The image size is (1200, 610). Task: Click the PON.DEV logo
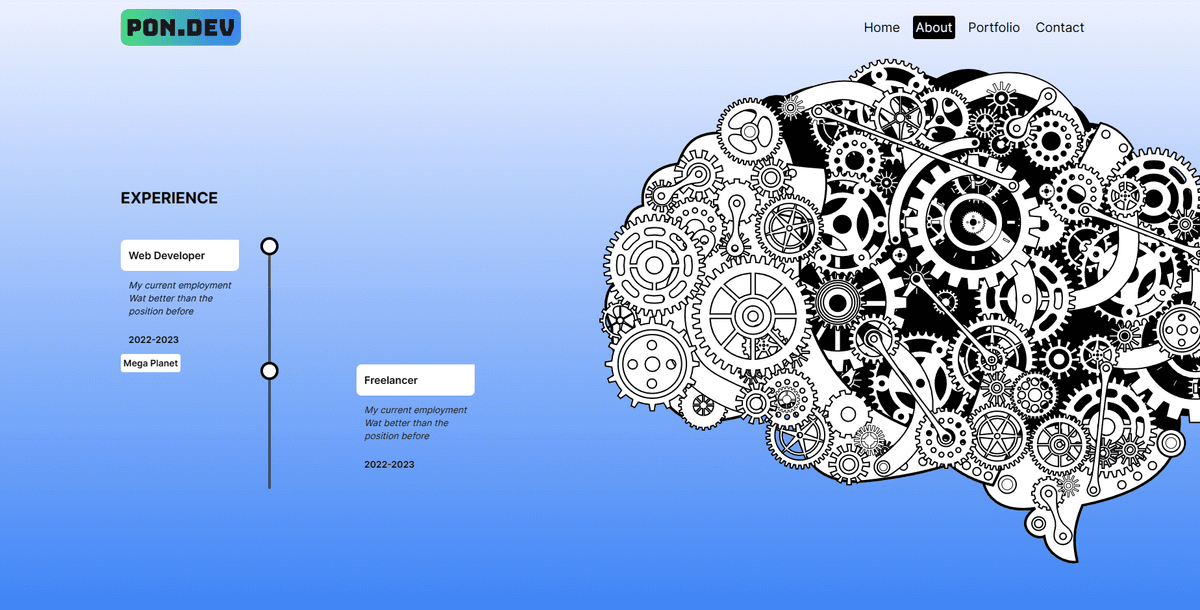[181, 28]
